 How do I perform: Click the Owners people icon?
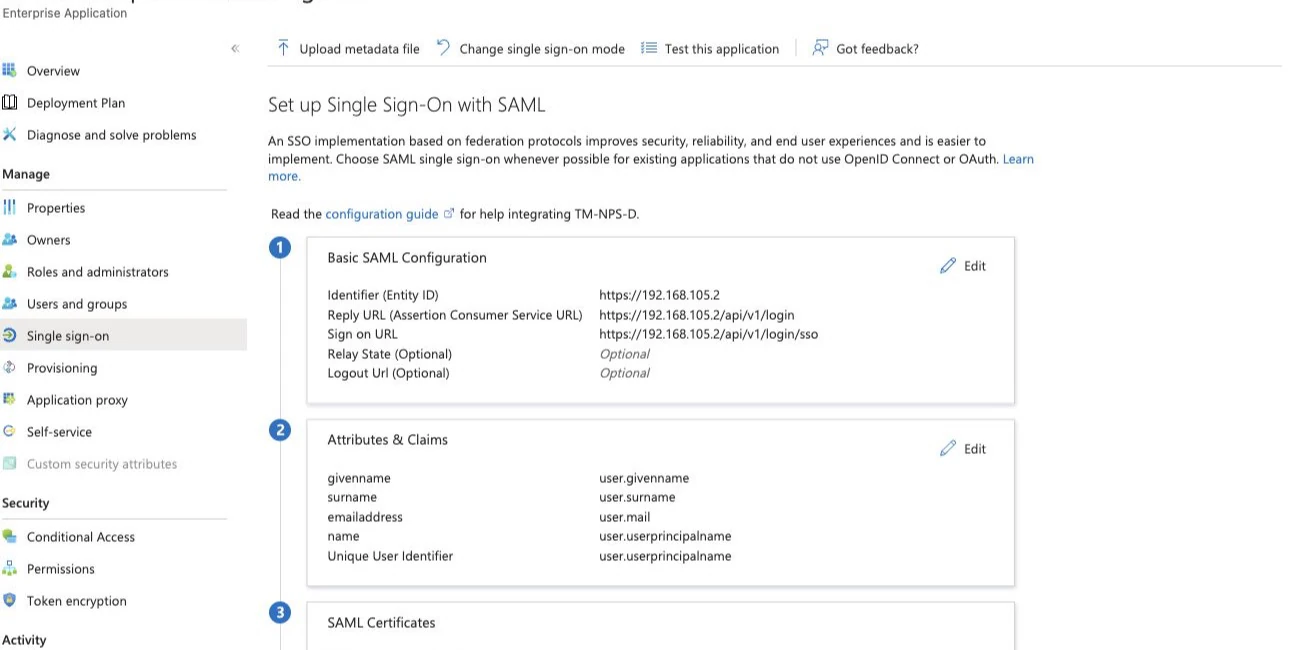point(9,239)
